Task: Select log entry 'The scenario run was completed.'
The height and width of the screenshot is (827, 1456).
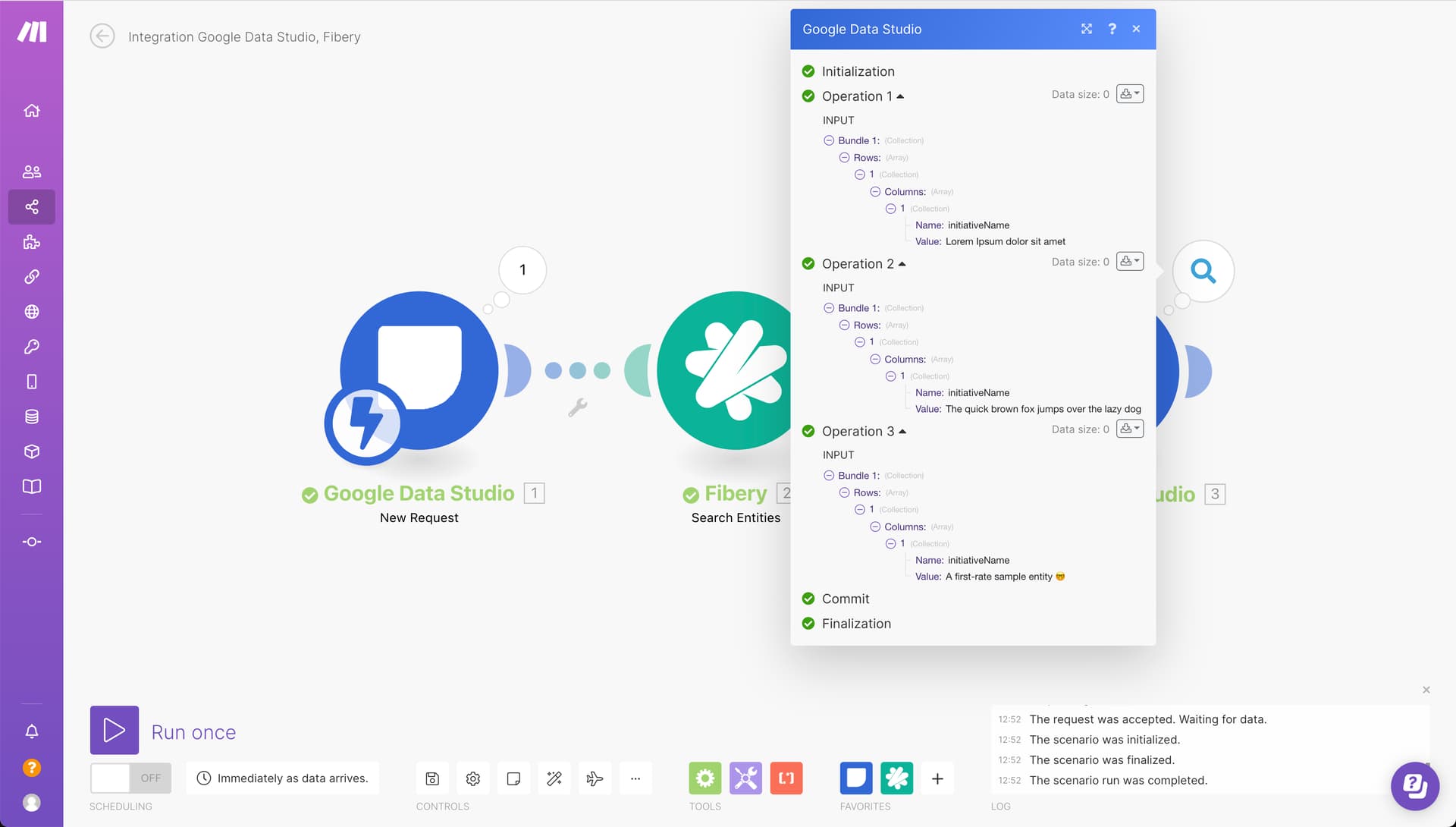Action: click(1118, 780)
